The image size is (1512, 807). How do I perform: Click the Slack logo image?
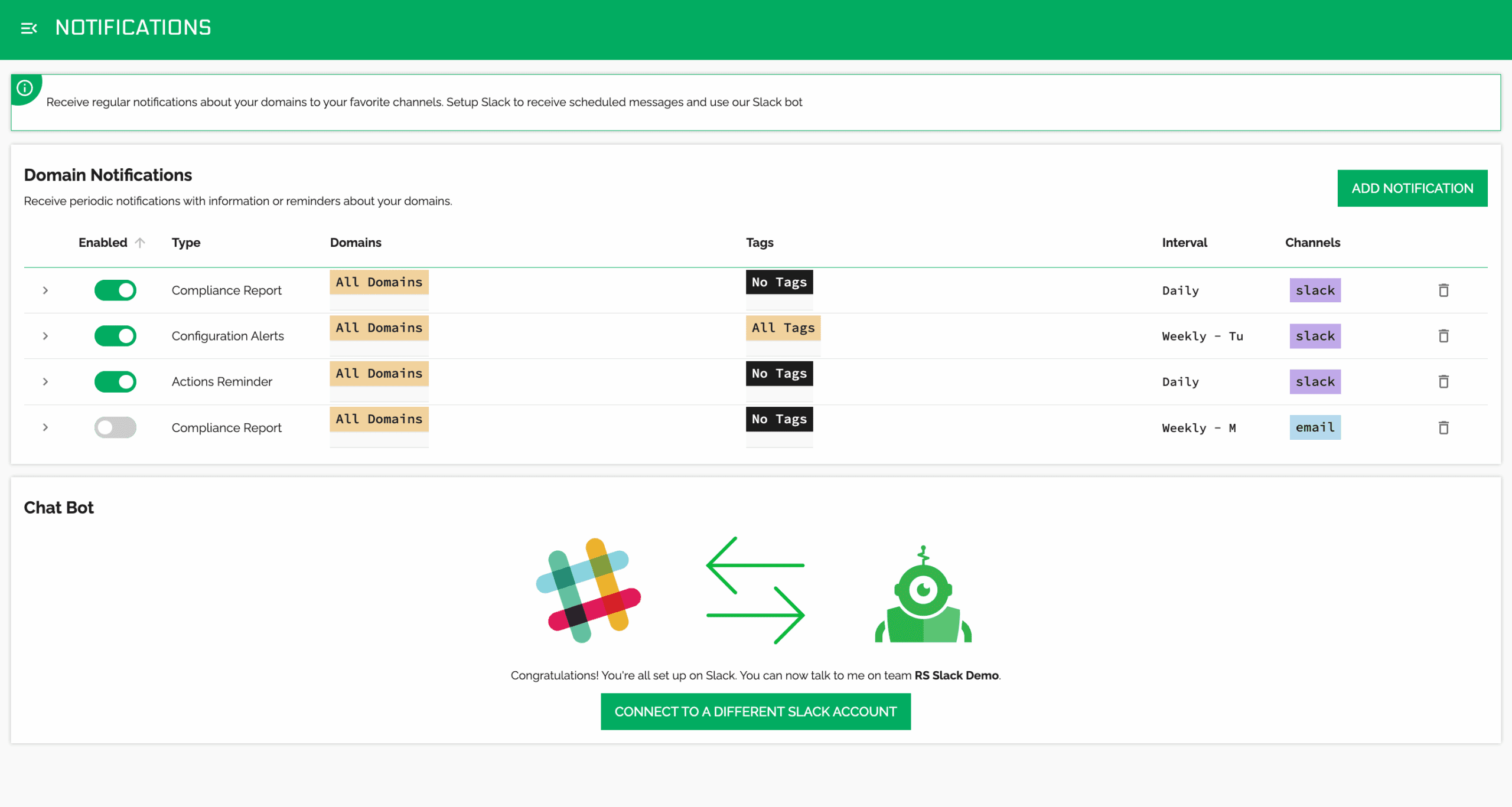[588, 590]
